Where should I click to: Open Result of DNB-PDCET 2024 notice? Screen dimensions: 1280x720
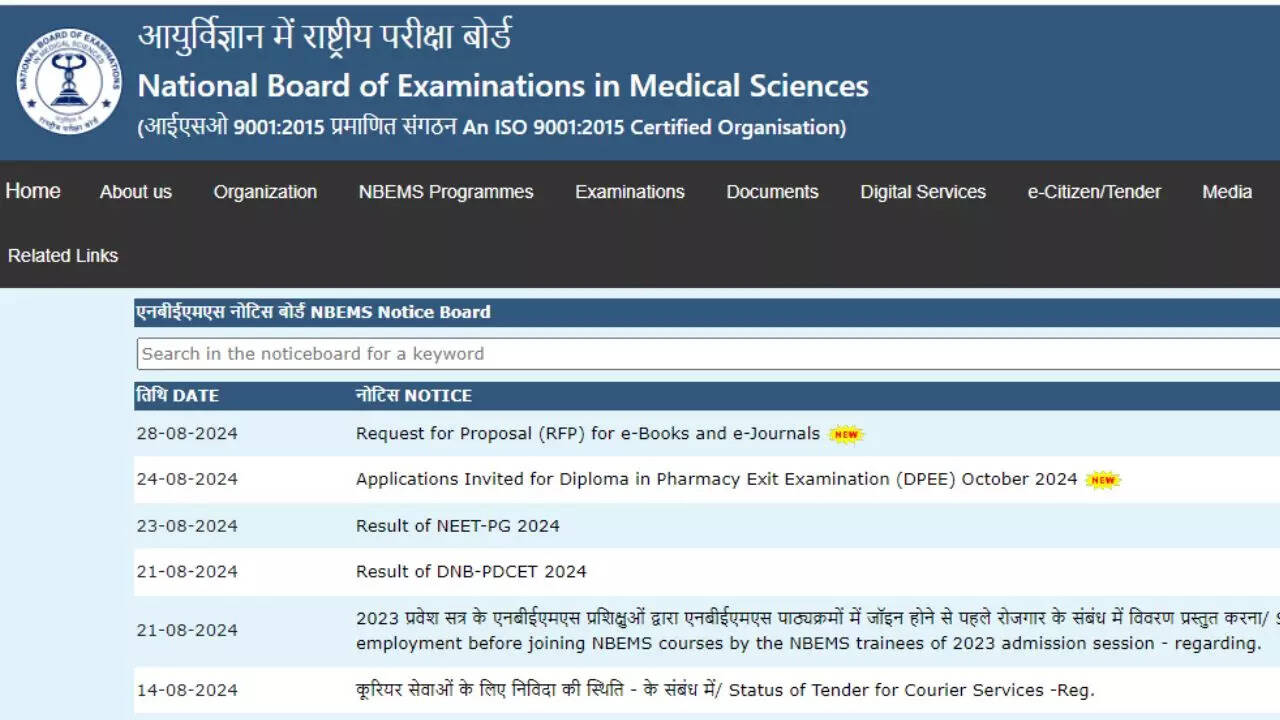pyautogui.click(x=470, y=572)
